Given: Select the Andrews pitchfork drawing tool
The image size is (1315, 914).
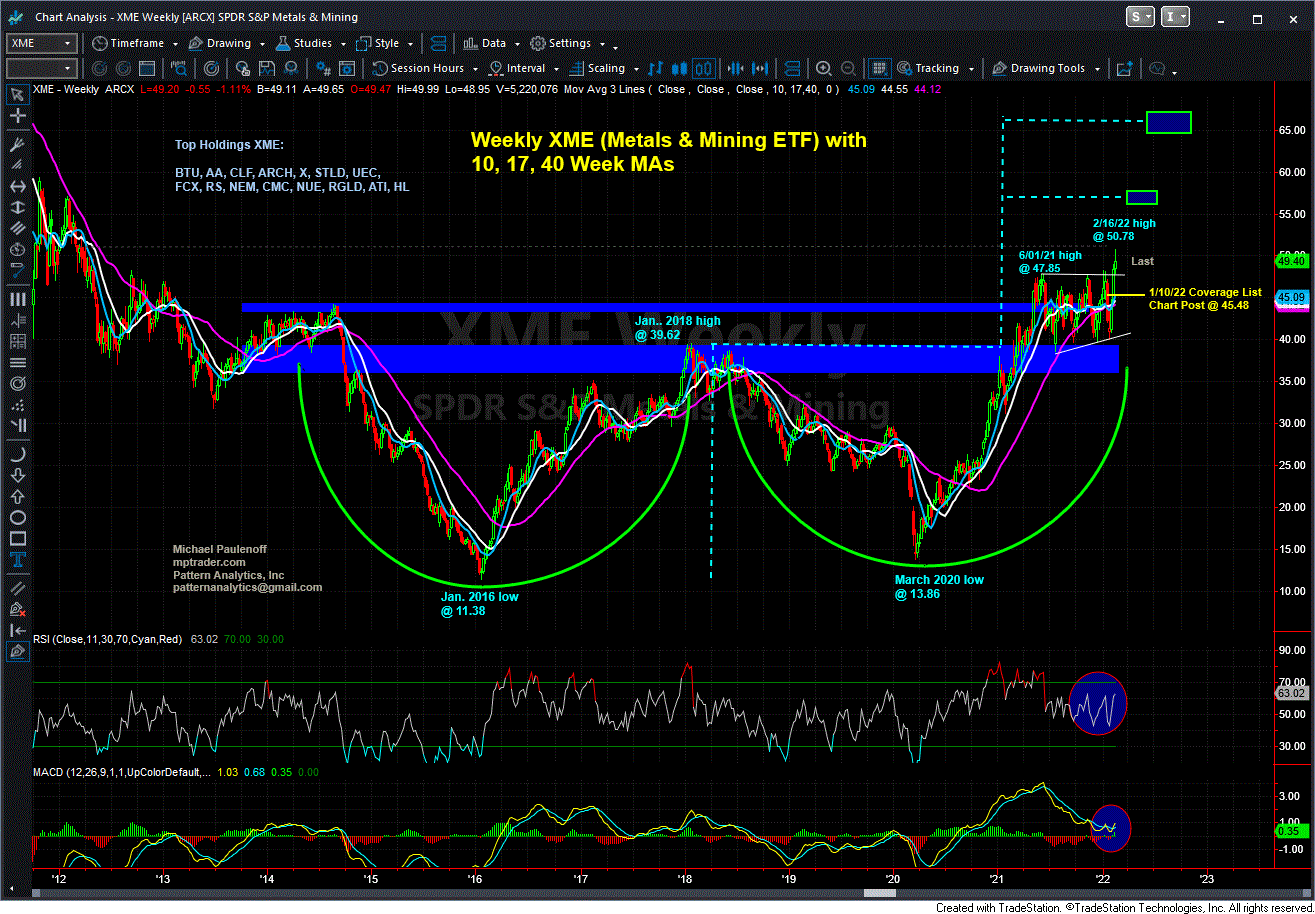Looking at the screenshot, I should pos(18,144).
